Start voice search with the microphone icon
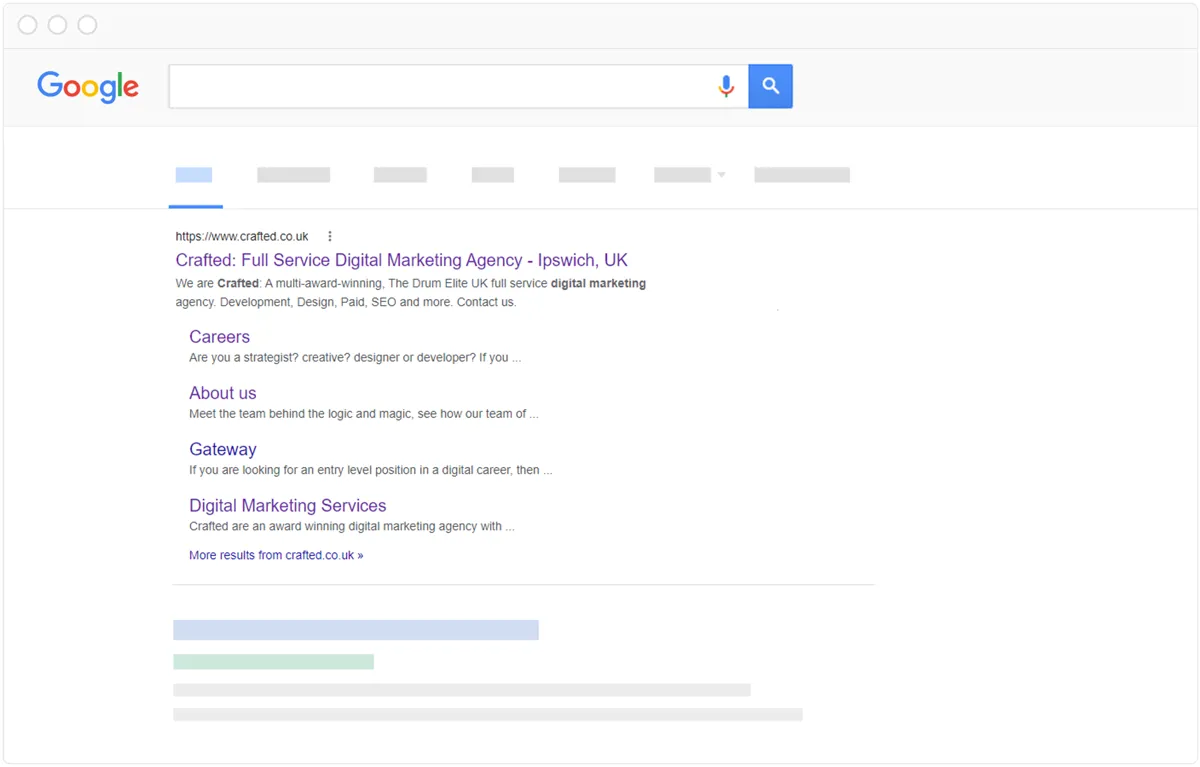1200x767 pixels. tap(726, 87)
